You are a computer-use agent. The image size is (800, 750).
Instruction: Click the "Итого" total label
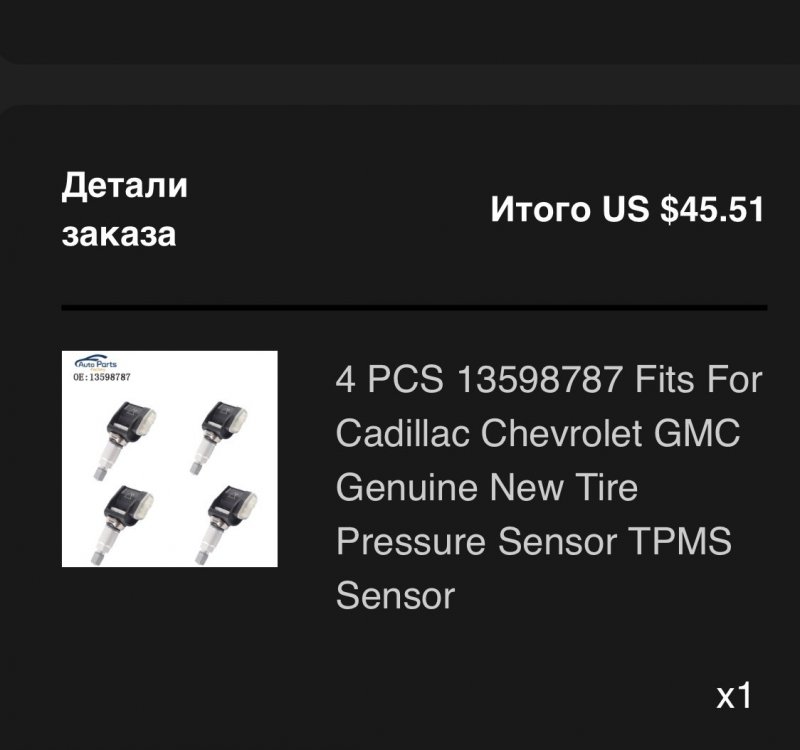coord(541,210)
